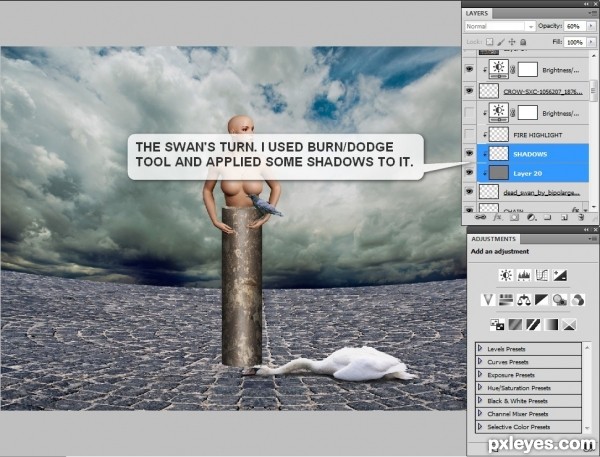Add a Color Balance adjustment
Screen dimensions: 600x457
[x=523, y=300]
